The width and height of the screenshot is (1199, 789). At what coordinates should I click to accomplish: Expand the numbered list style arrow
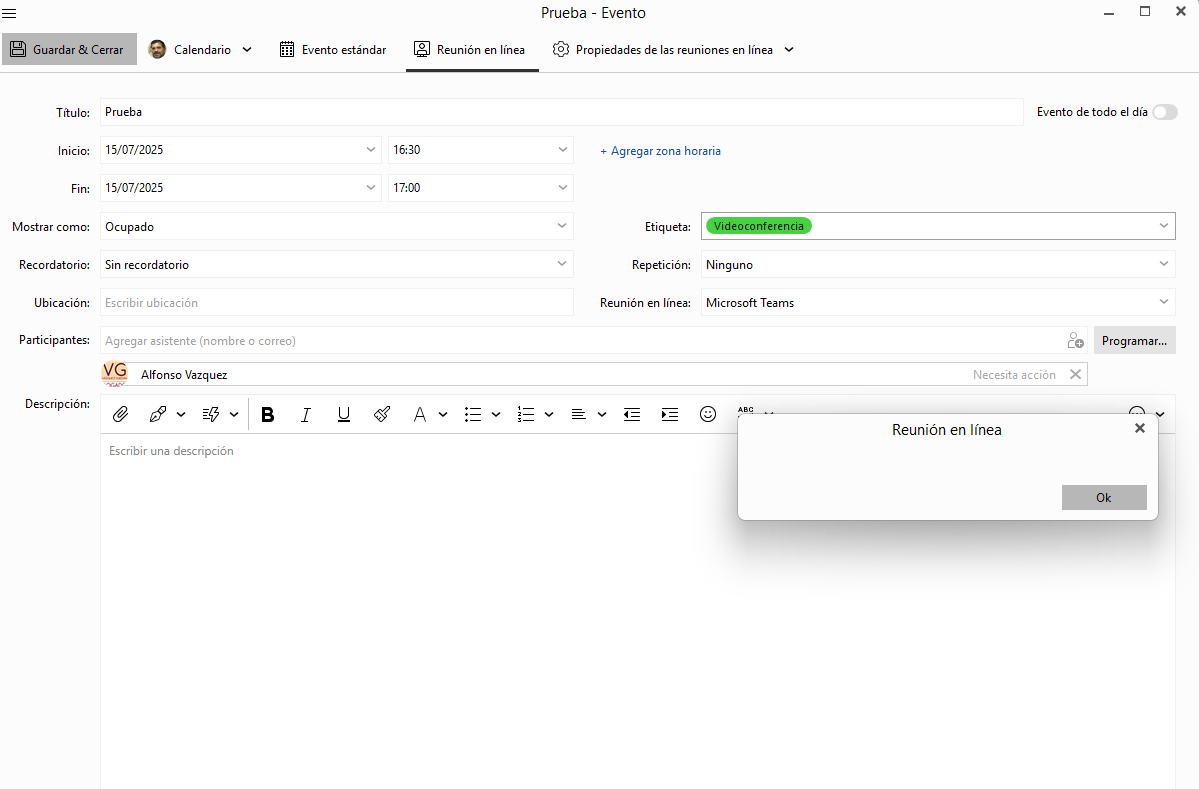(549, 414)
